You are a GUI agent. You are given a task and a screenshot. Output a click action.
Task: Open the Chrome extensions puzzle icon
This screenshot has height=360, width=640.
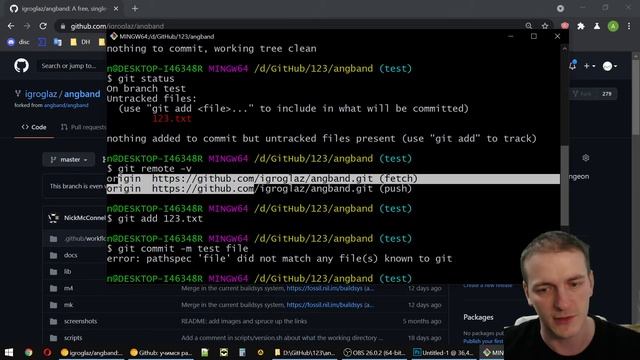pos(580,26)
